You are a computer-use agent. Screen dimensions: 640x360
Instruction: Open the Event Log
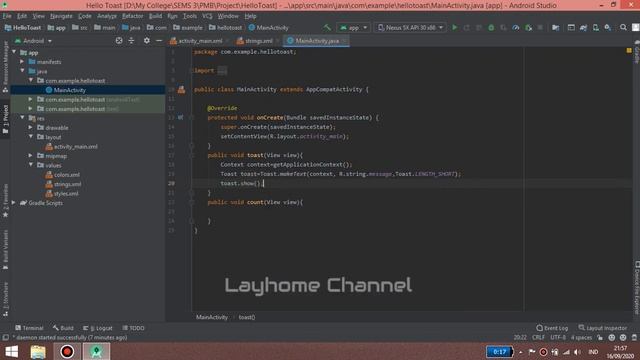(x=552, y=328)
